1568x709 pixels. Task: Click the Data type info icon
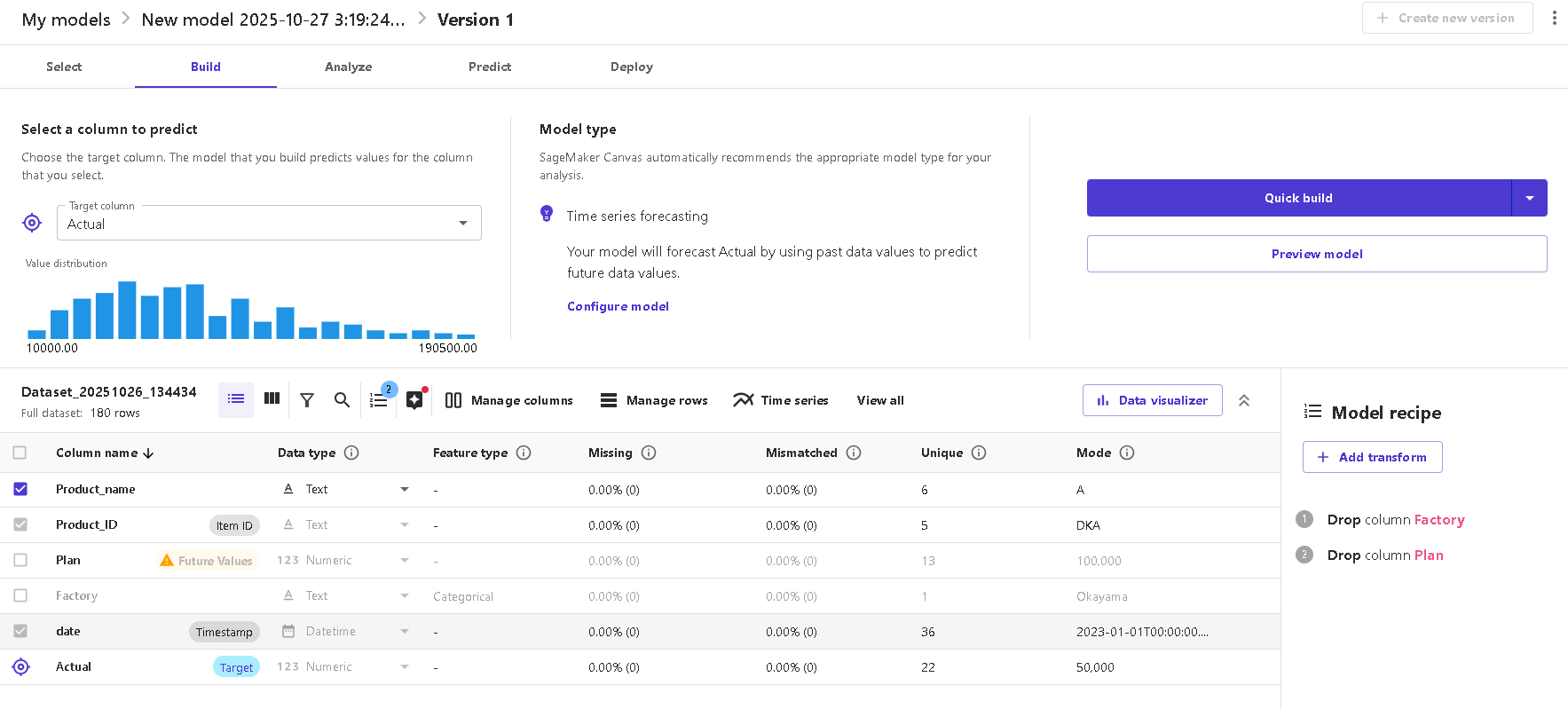tap(351, 453)
